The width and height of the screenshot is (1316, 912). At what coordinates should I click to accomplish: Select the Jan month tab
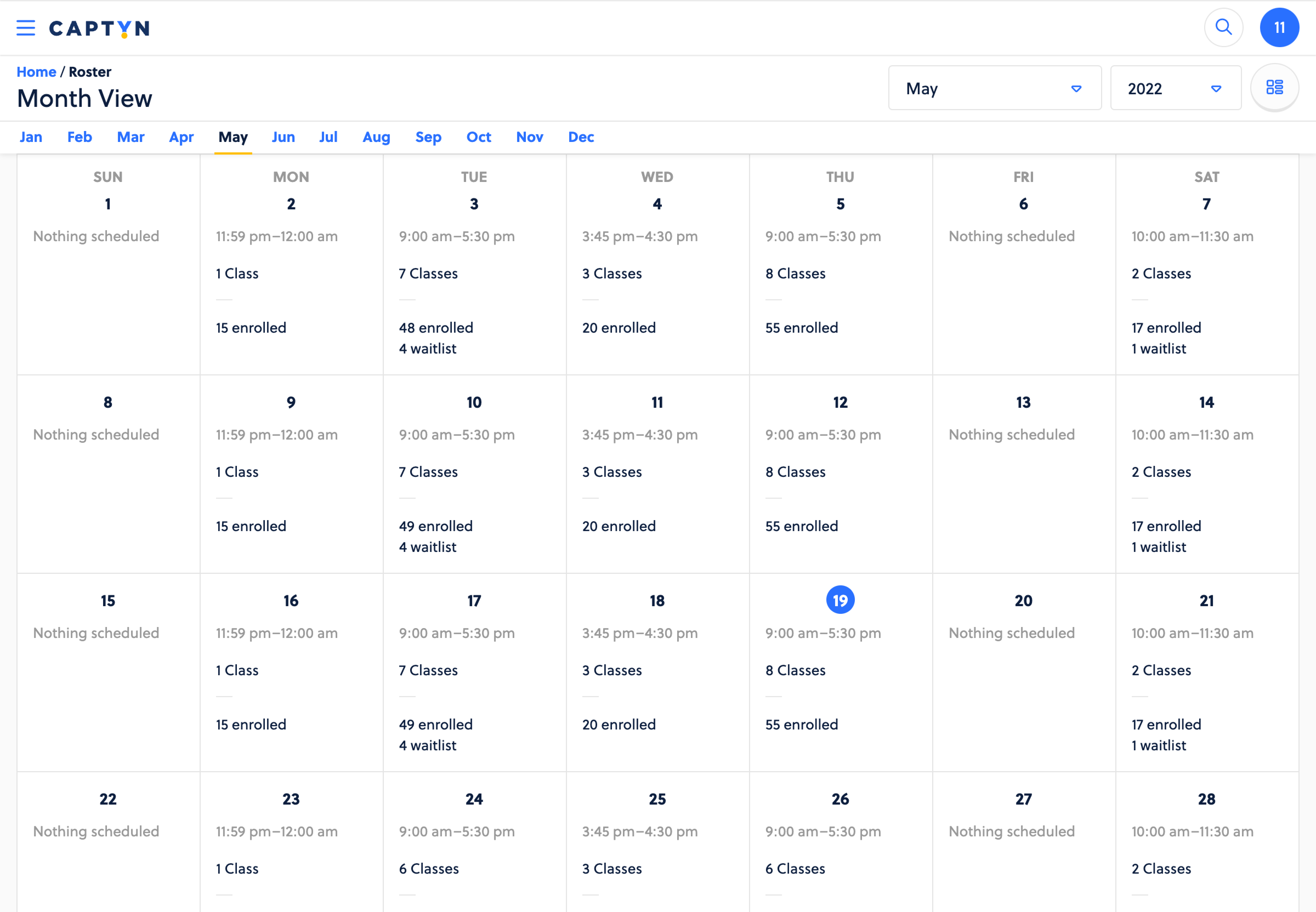pyautogui.click(x=31, y=137)
